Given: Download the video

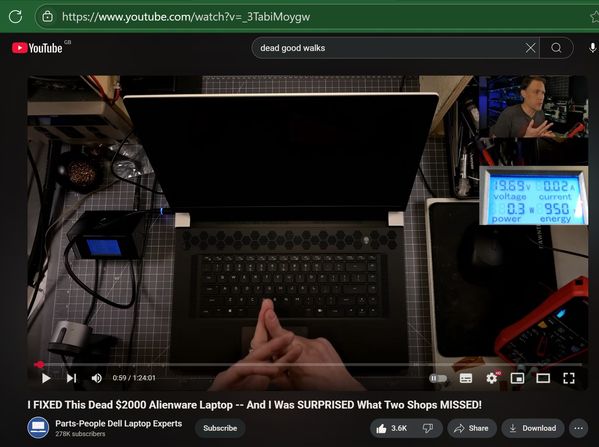Looking at the screenshot, I should click(533, 428).
